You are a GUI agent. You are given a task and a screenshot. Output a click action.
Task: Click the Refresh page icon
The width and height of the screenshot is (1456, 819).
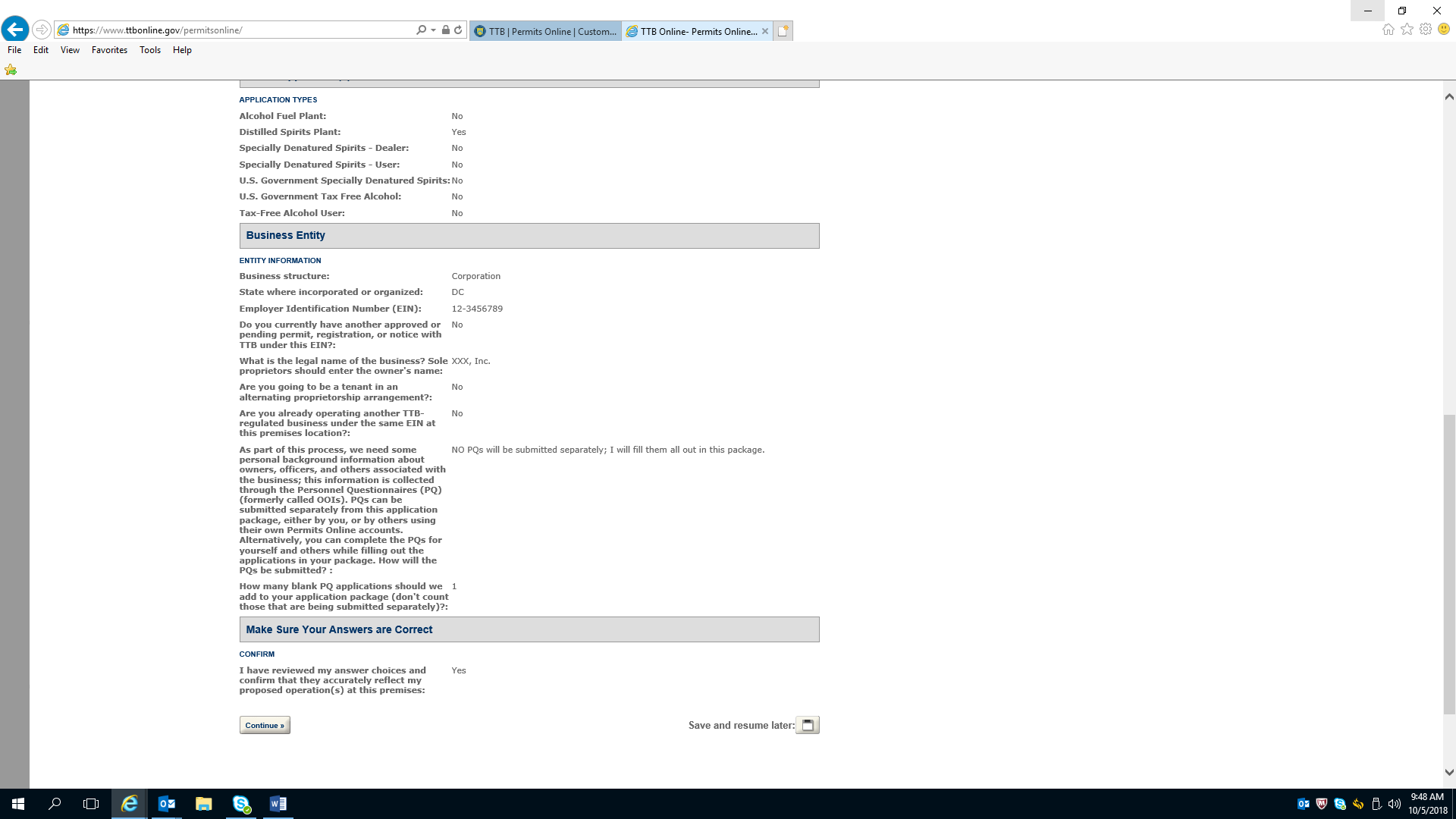(458, 30)
